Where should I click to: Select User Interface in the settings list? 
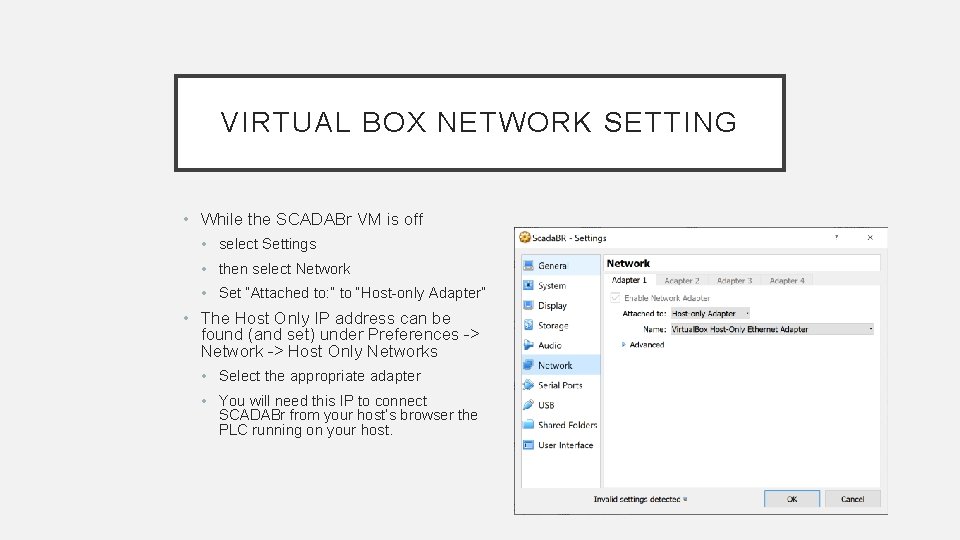(561, 445)
